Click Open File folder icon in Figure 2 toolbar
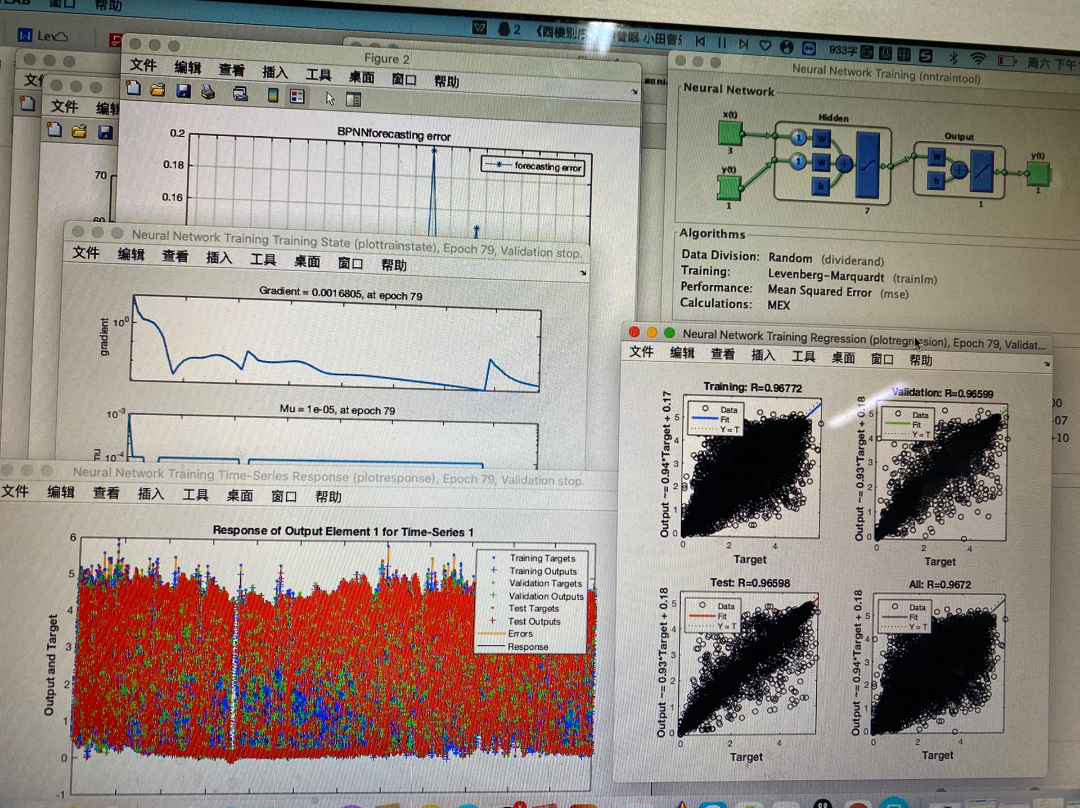 coord(158,90)
